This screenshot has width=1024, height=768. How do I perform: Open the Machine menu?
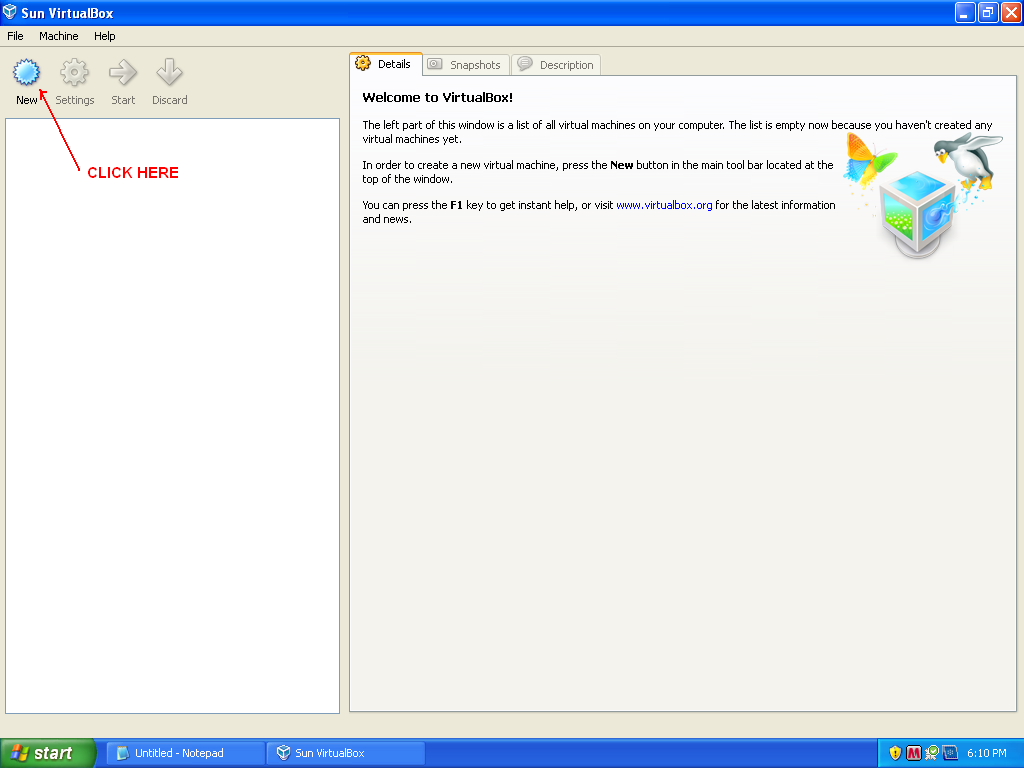(59, 36)
